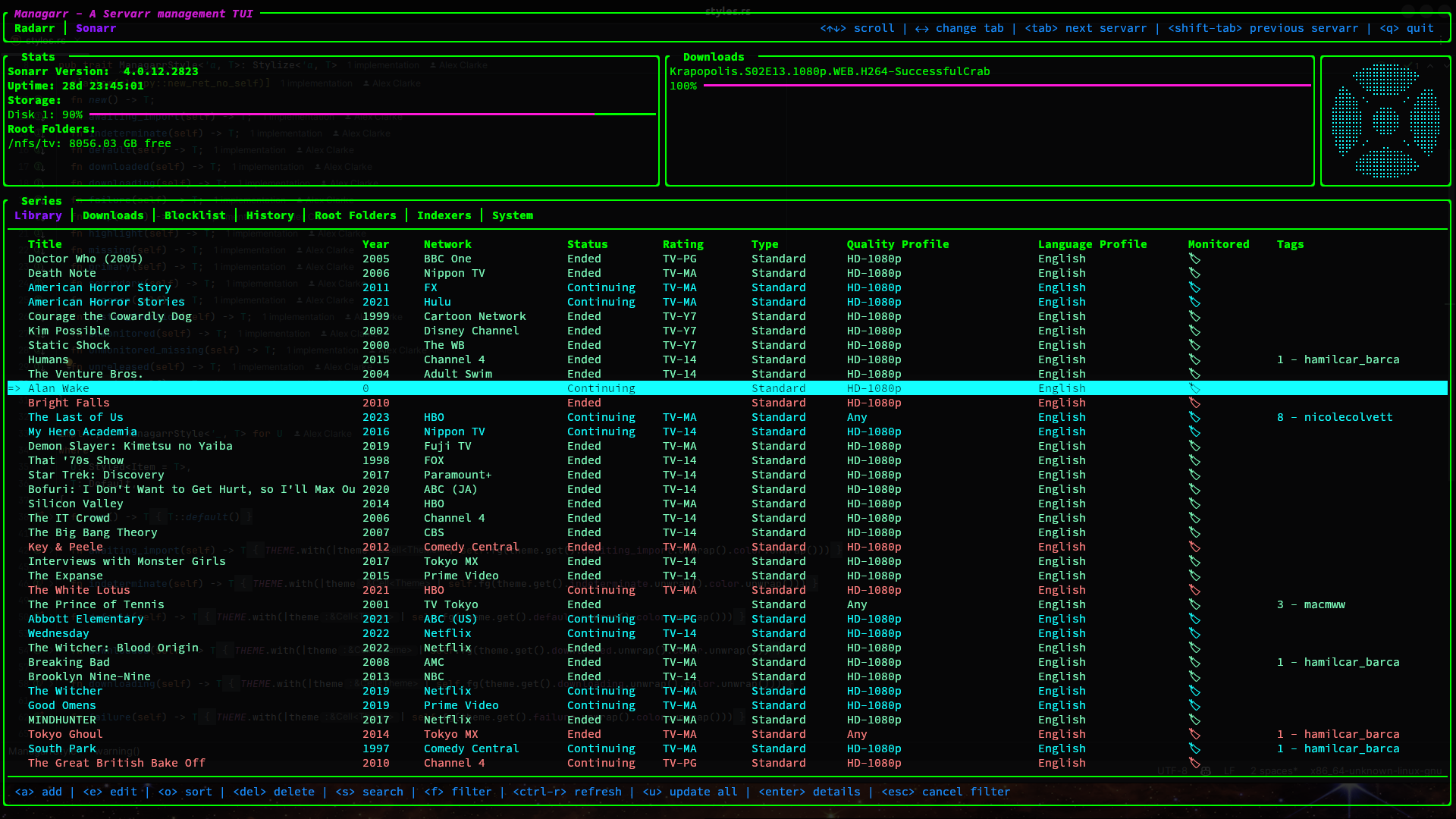Switch to the Radarr servarr tab

[x=35, y=28]
